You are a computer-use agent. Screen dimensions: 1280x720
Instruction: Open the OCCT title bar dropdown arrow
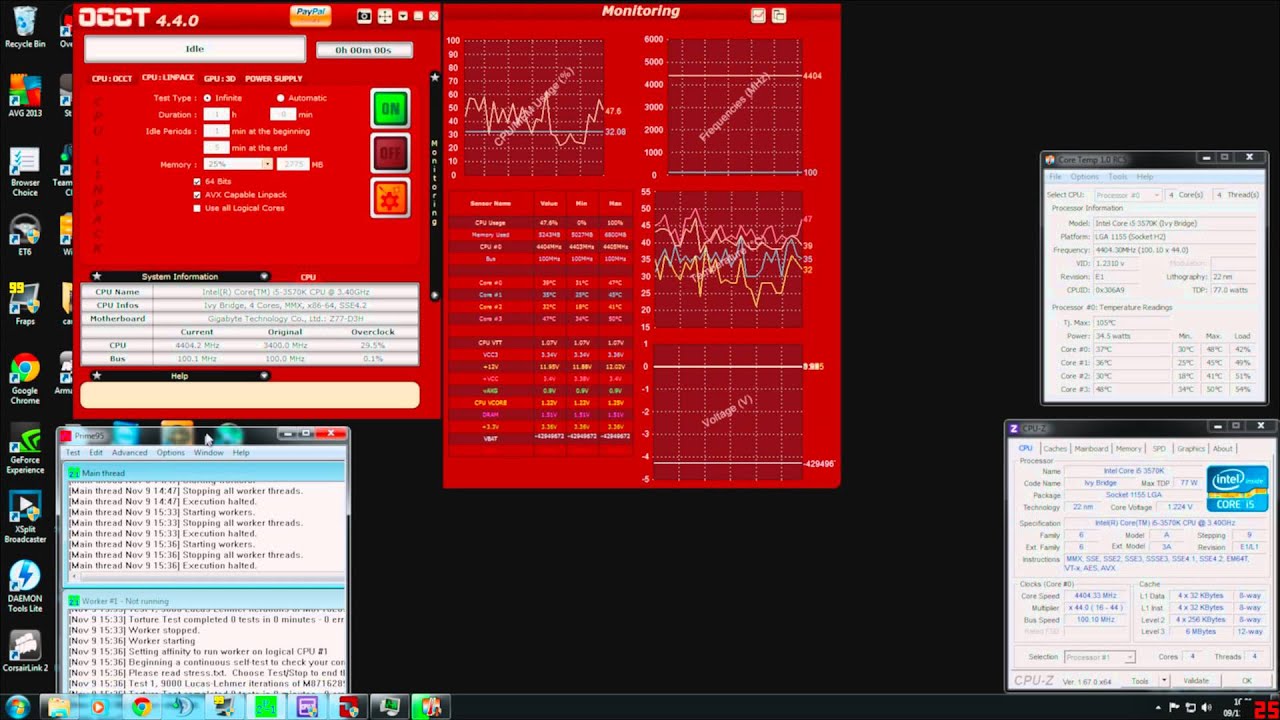point(403,16)
